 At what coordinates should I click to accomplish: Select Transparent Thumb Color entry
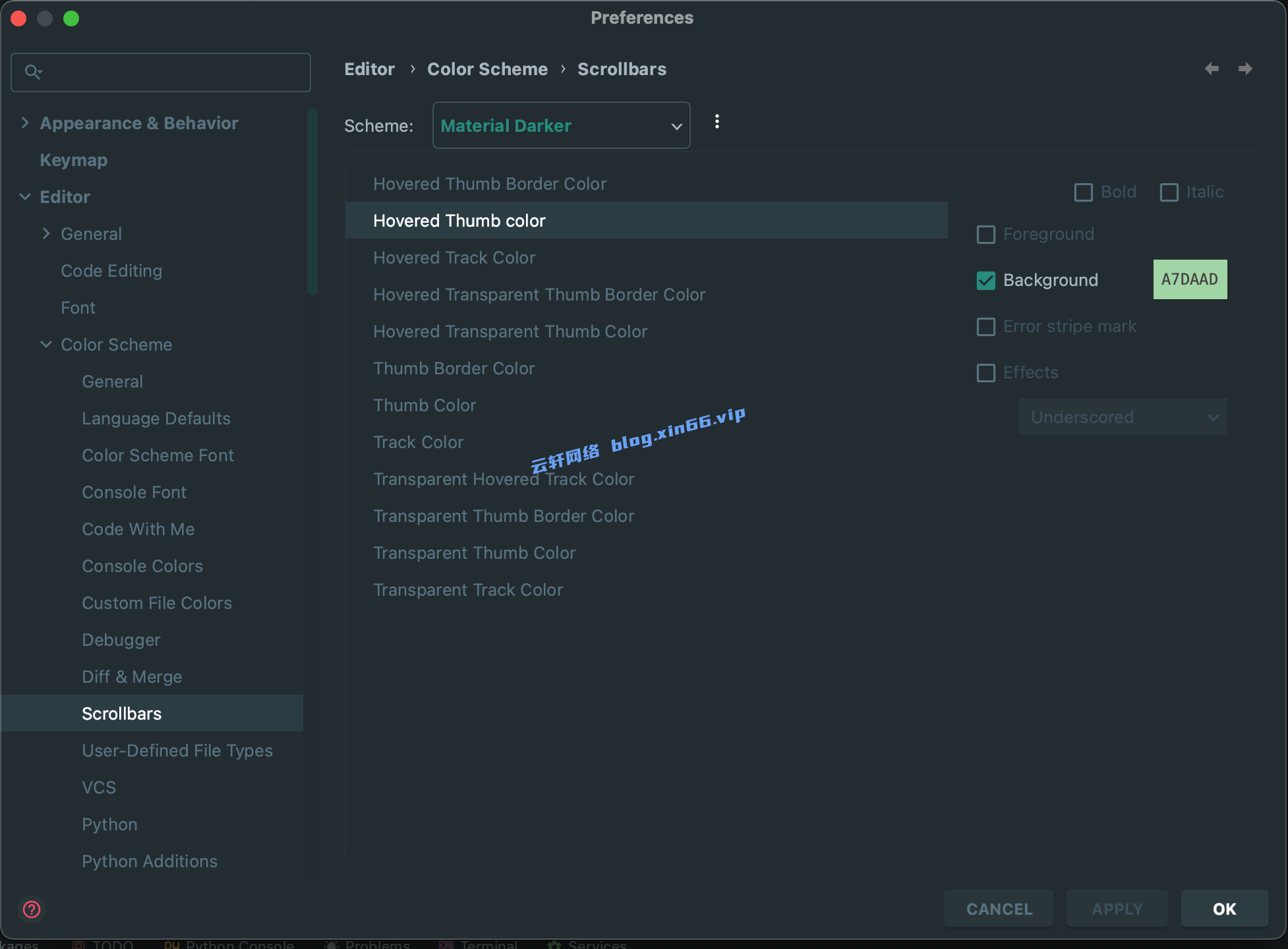[x=647, y=552]
